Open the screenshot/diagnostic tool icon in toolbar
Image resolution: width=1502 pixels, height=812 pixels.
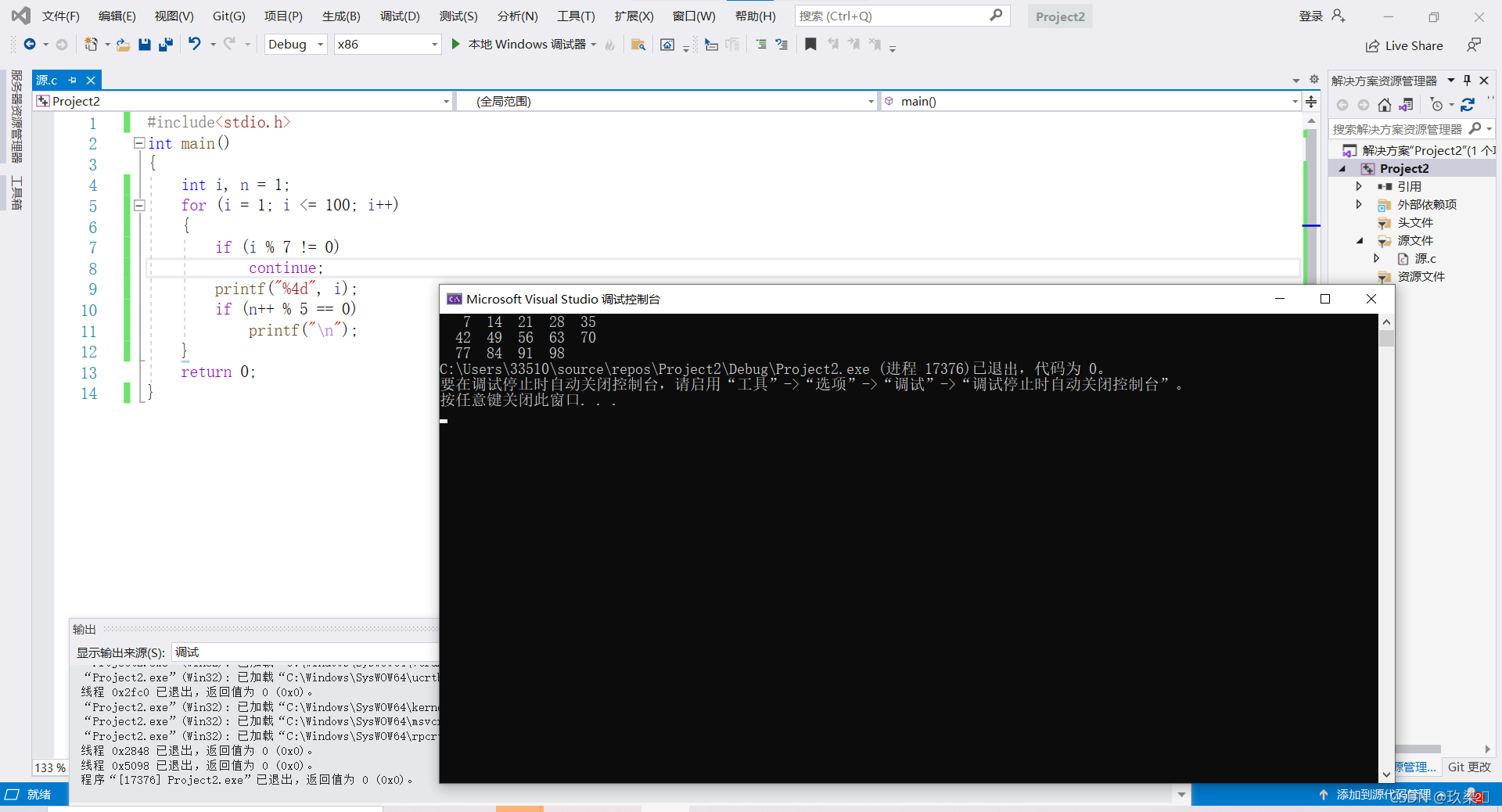[x=667, y=45]
